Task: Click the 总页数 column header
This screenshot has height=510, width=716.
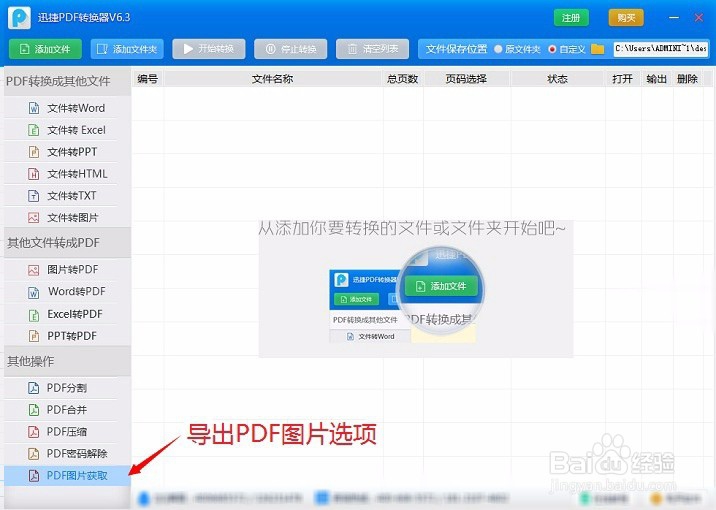Action: [x=403, y=79]
